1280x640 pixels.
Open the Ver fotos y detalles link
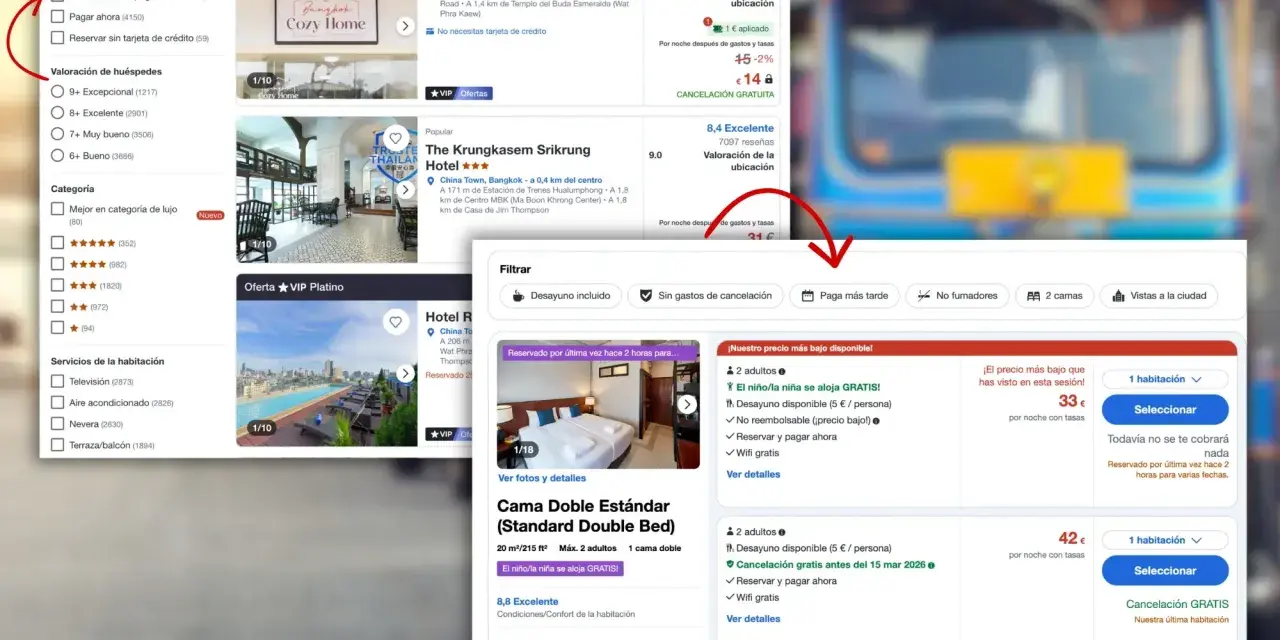[x=542, y=478]
